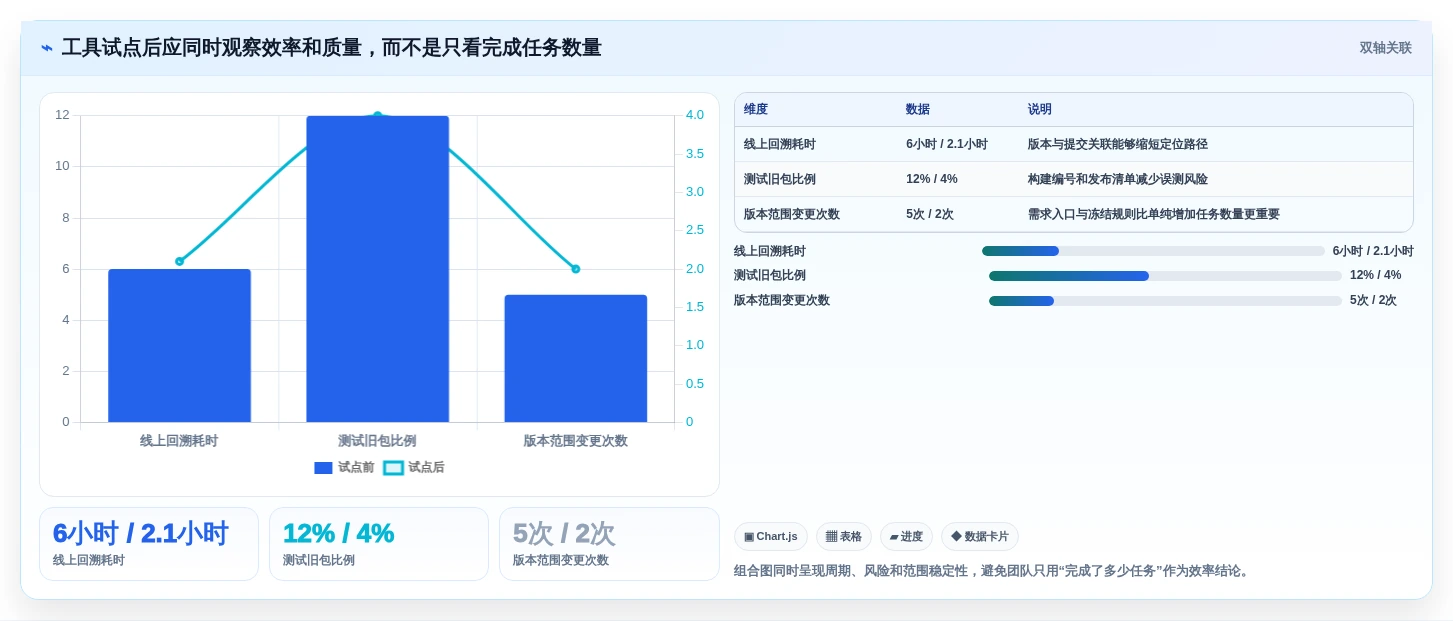The image size is (1453, 621).
Task: Open the 6小时 / 2.1小时 data card
Action: click(149, 544)
